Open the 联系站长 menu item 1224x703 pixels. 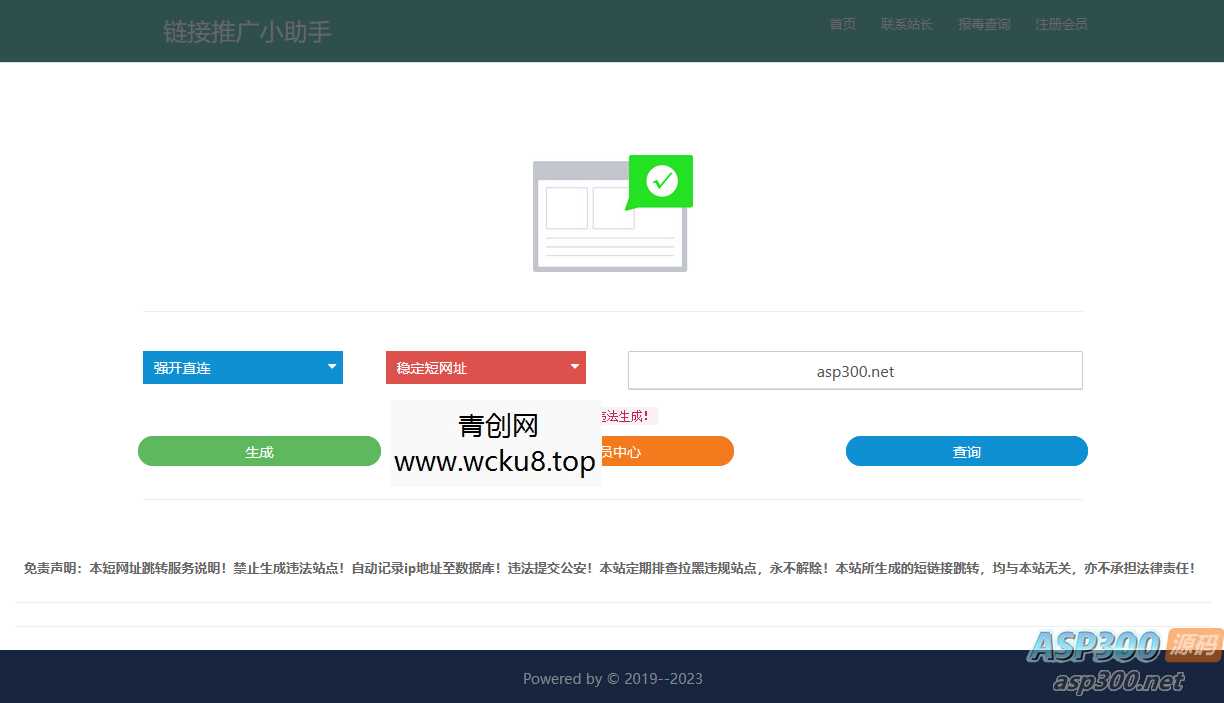(x=906, y=24)
